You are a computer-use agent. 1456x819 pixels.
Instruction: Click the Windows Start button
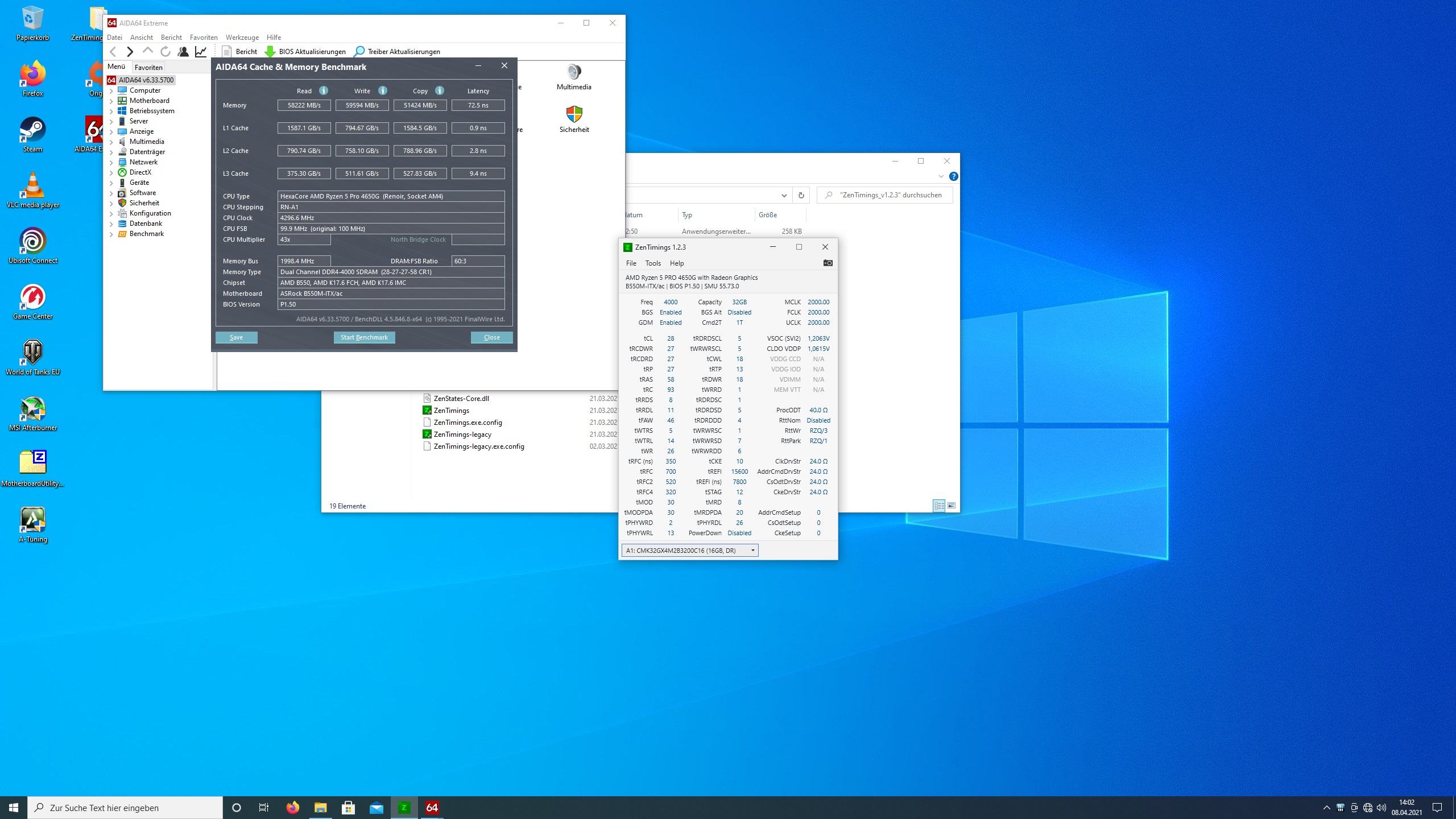(14, 808)
